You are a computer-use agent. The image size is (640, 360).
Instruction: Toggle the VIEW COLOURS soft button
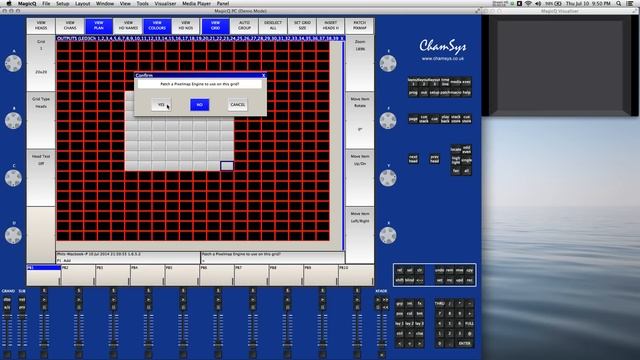pyautogui.click(x=157, y=26)
